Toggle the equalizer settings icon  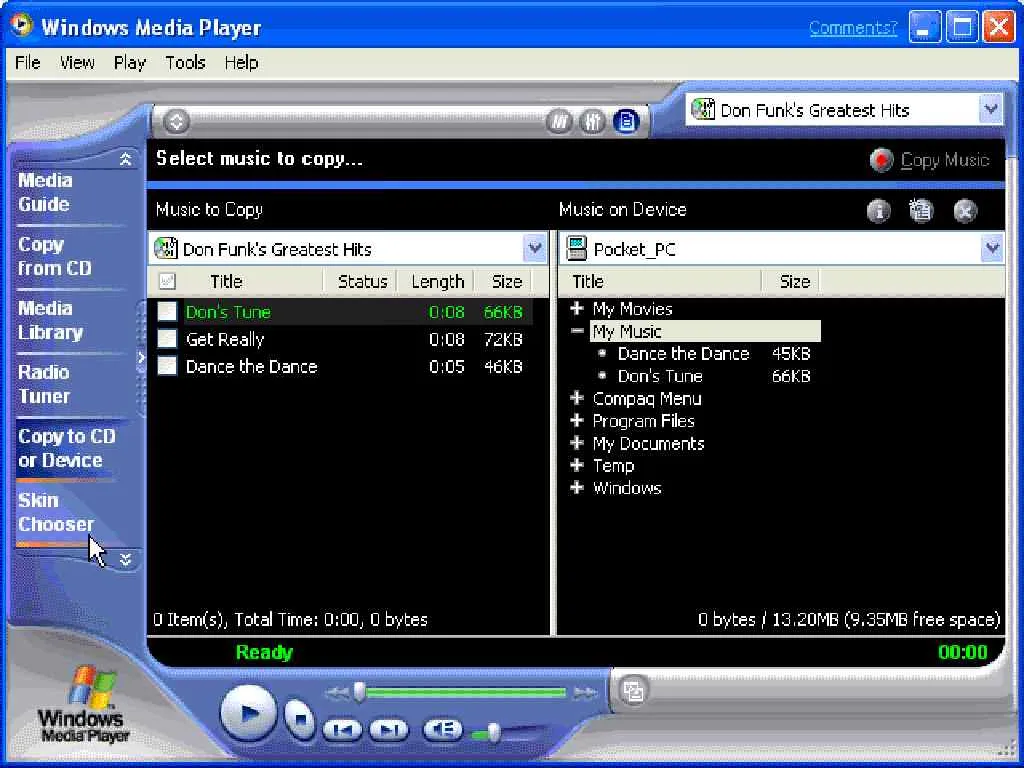592,121
